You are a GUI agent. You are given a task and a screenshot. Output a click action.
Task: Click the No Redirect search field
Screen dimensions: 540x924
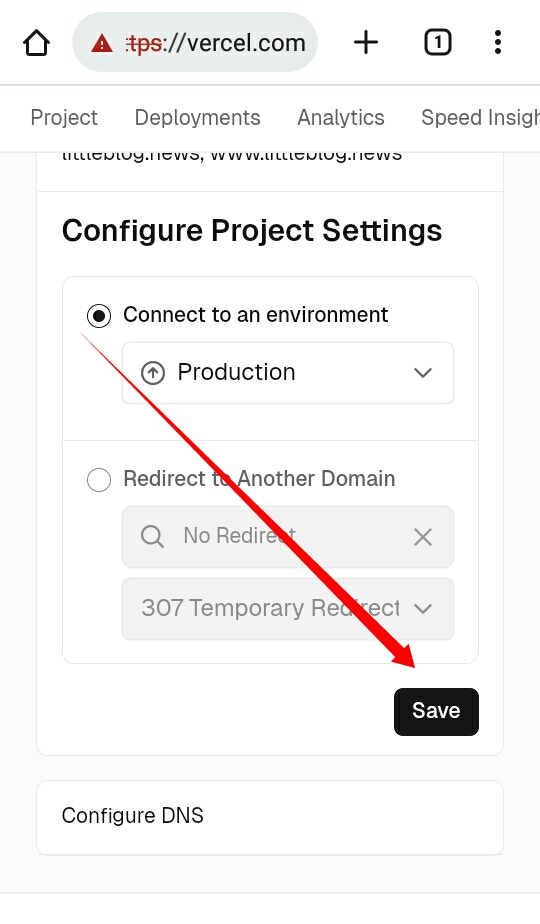(288, 537)
